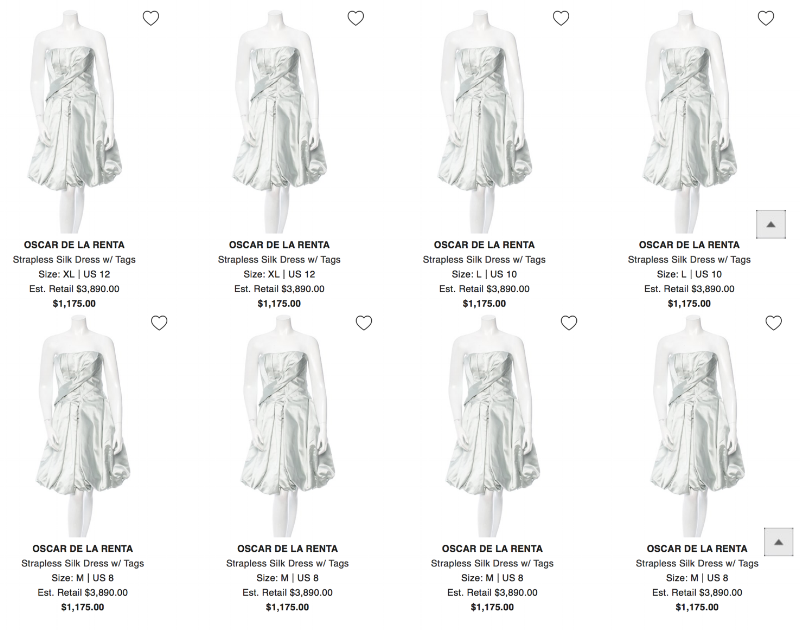Click the upper scroll-to-top arrow button

[x=771, y=224]
